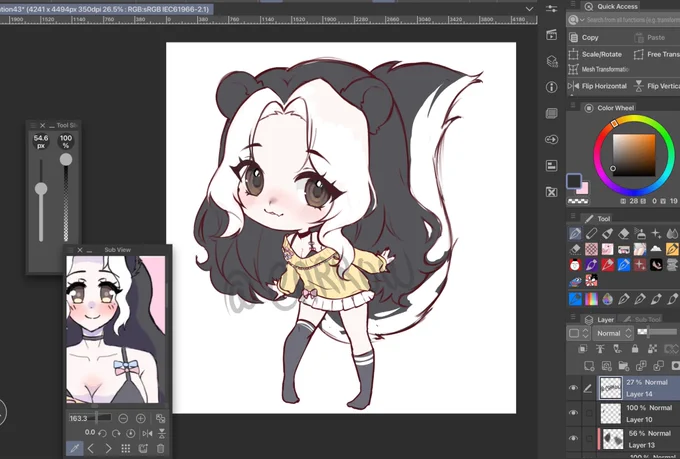
Task: Select the Tool palette tab
Action: click(597, 219)
